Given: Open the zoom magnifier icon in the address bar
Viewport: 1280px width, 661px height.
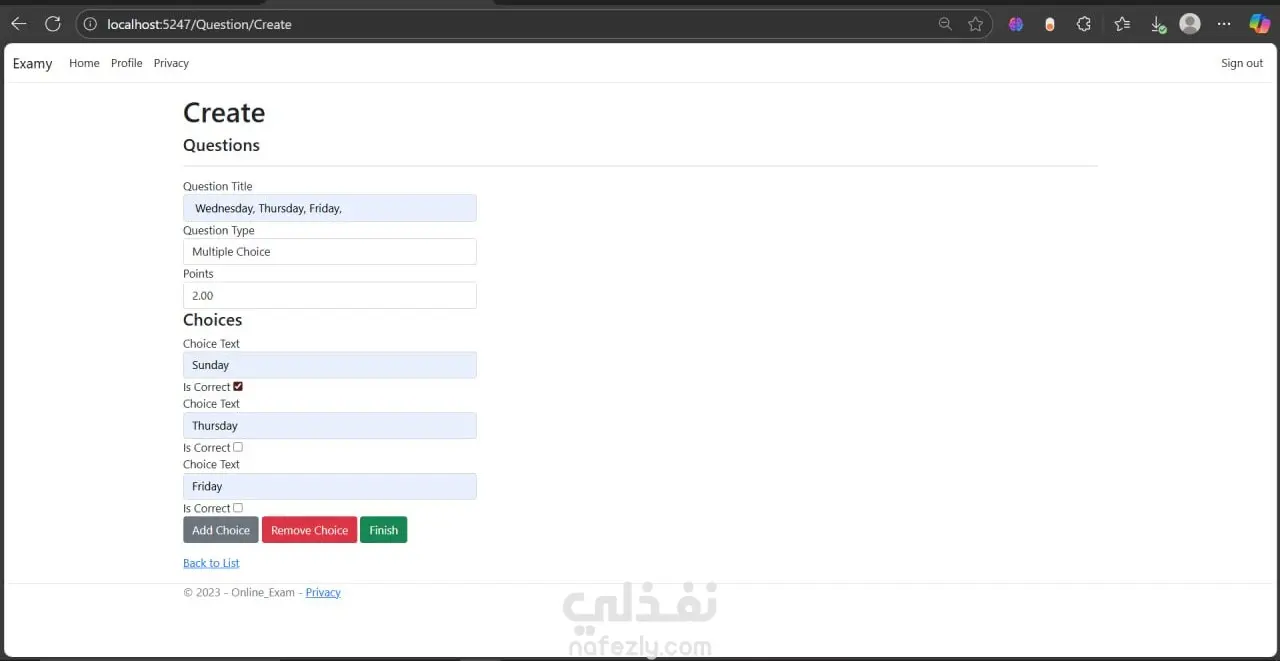Looking at the screenshot, I should coord(945,24).
